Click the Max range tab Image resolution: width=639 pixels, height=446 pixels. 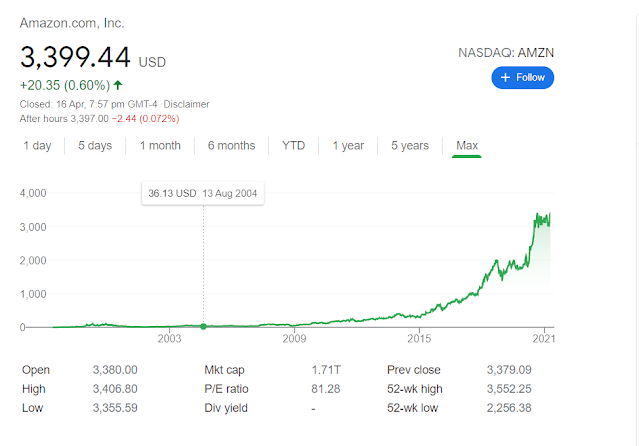click(467, 146)
